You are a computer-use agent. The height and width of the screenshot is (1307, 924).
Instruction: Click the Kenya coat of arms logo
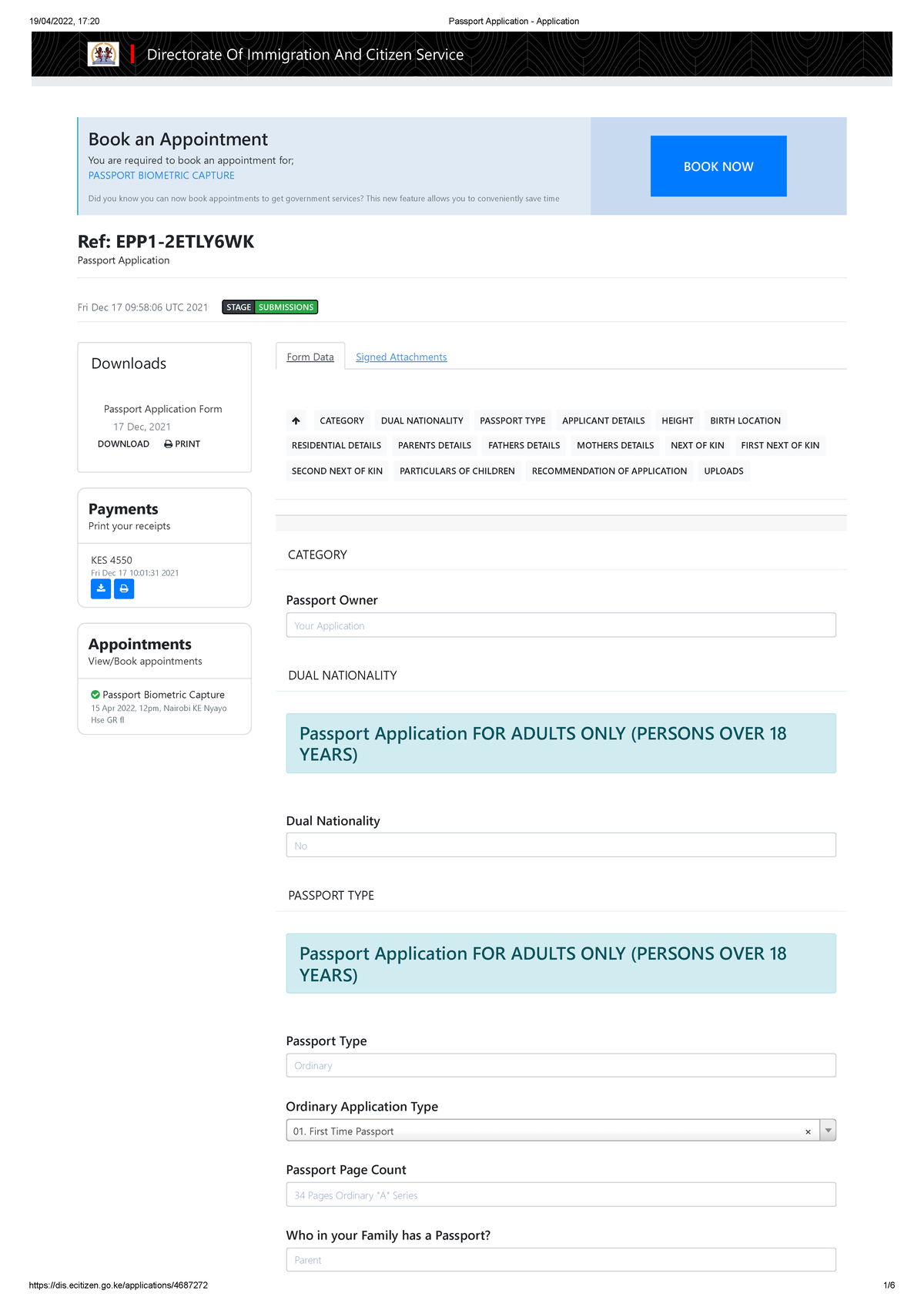tap(103, 54)
